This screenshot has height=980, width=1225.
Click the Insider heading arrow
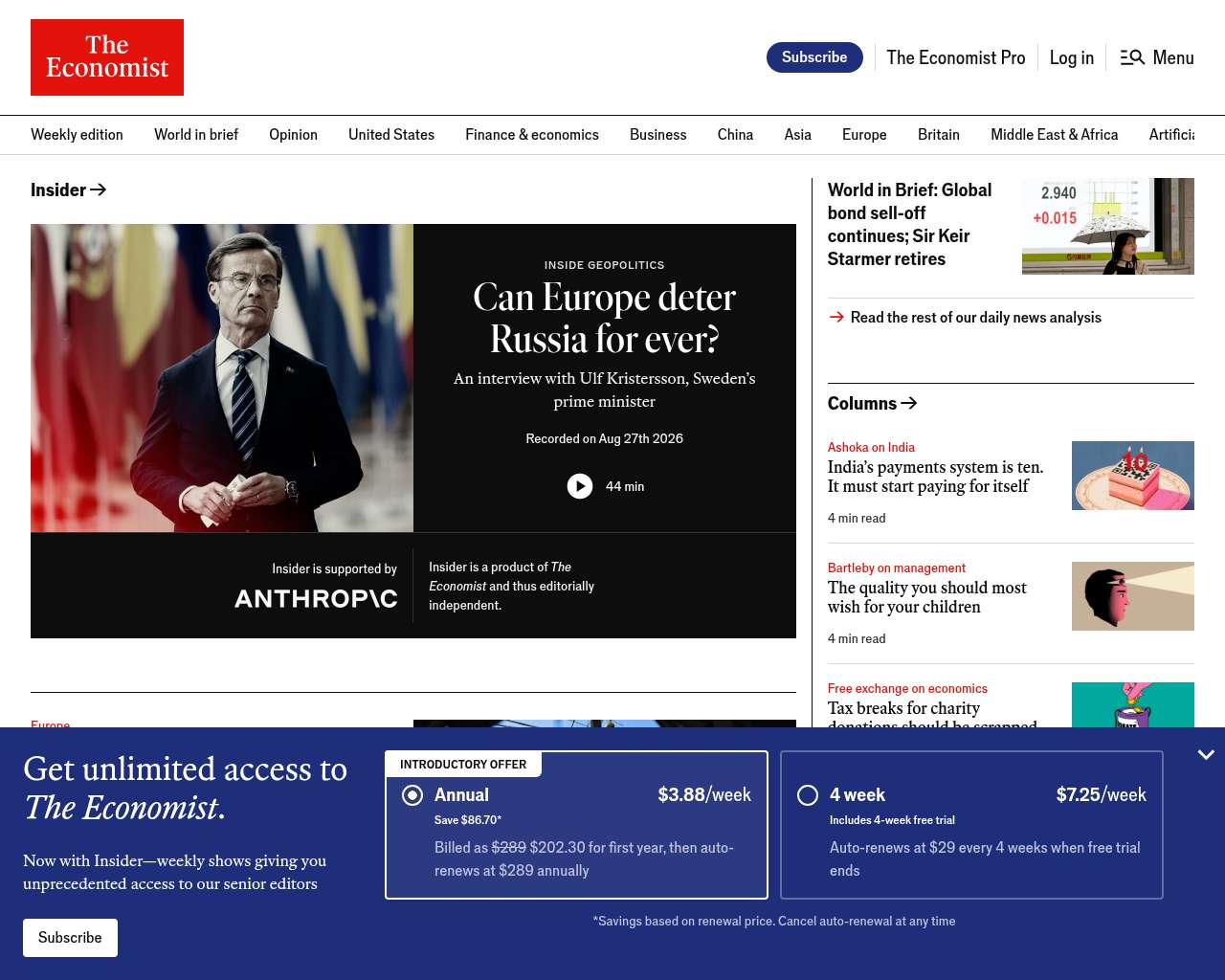(98, 189)
